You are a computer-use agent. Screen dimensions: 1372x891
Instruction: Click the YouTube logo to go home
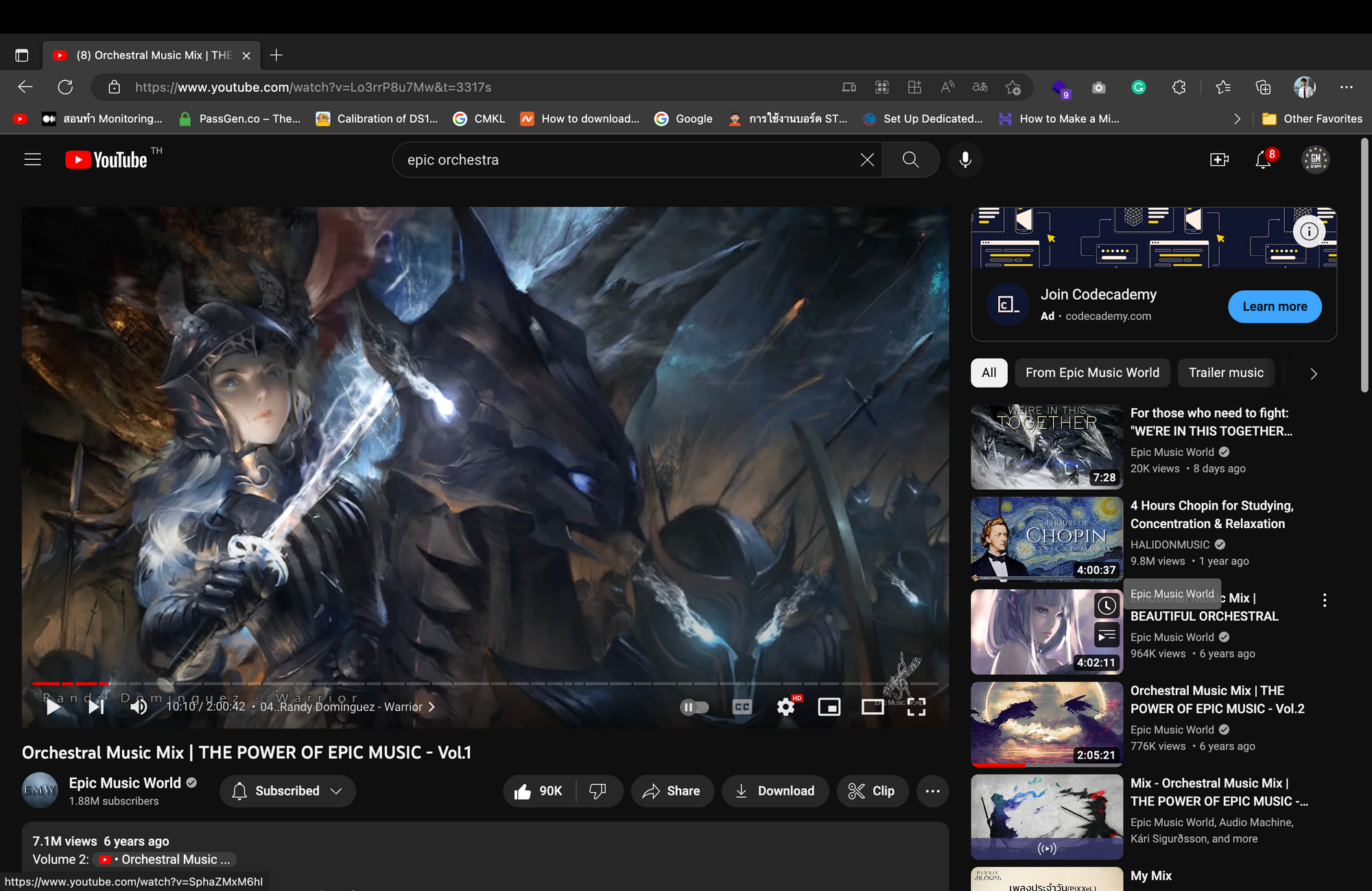click(106, 160)
